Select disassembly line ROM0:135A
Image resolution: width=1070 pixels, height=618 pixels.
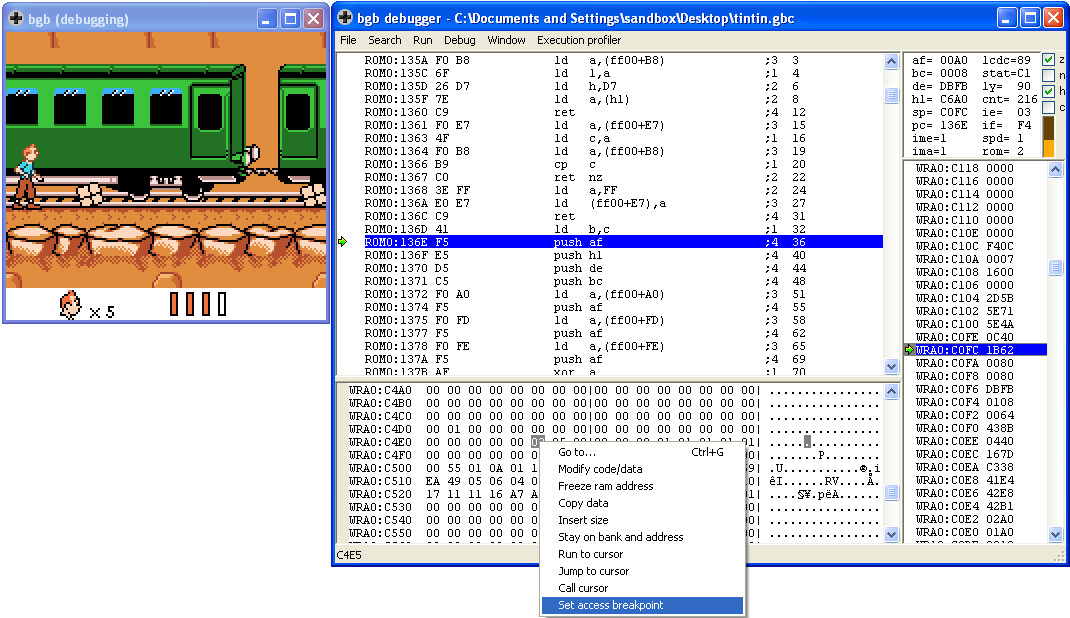pos(623,60)
